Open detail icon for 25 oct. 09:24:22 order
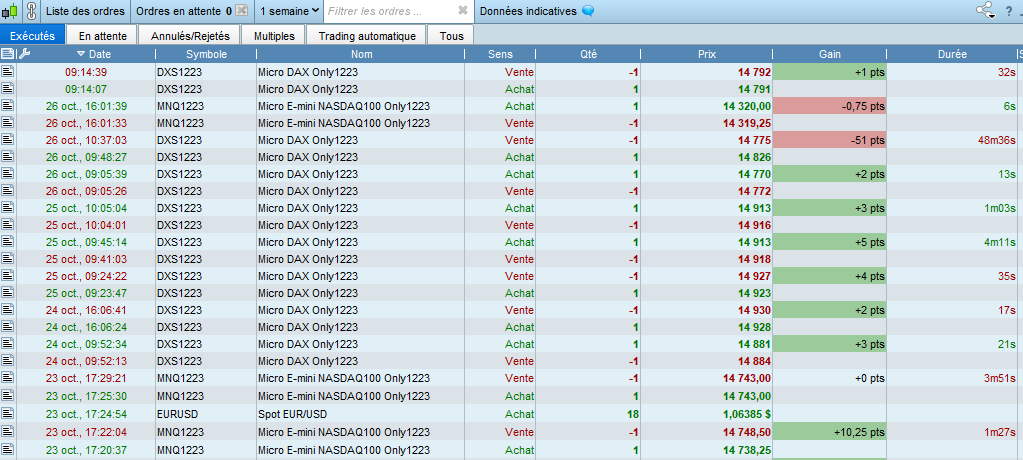1023x460 pixels. [x=8, y=275]
